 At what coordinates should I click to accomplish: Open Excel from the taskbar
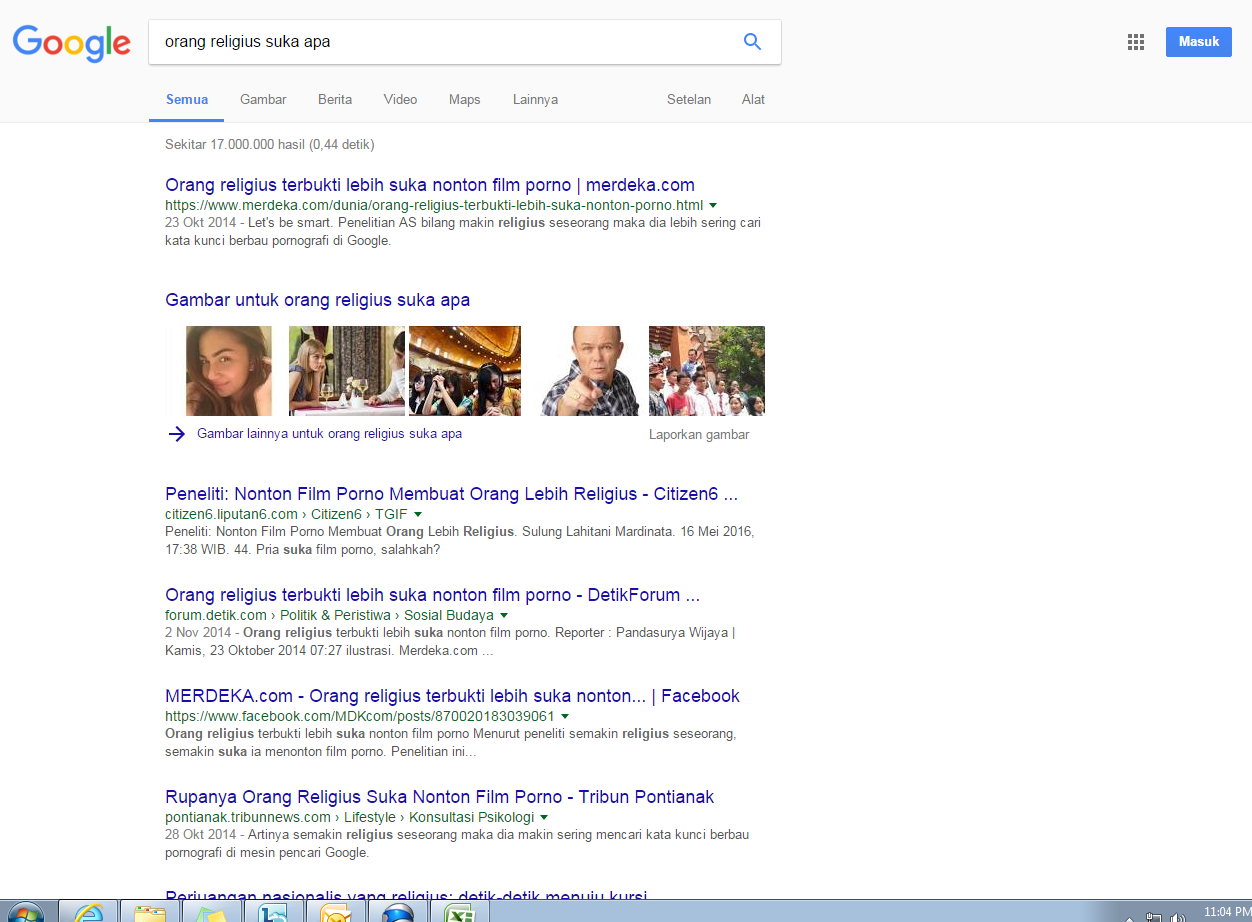(460, 913)
